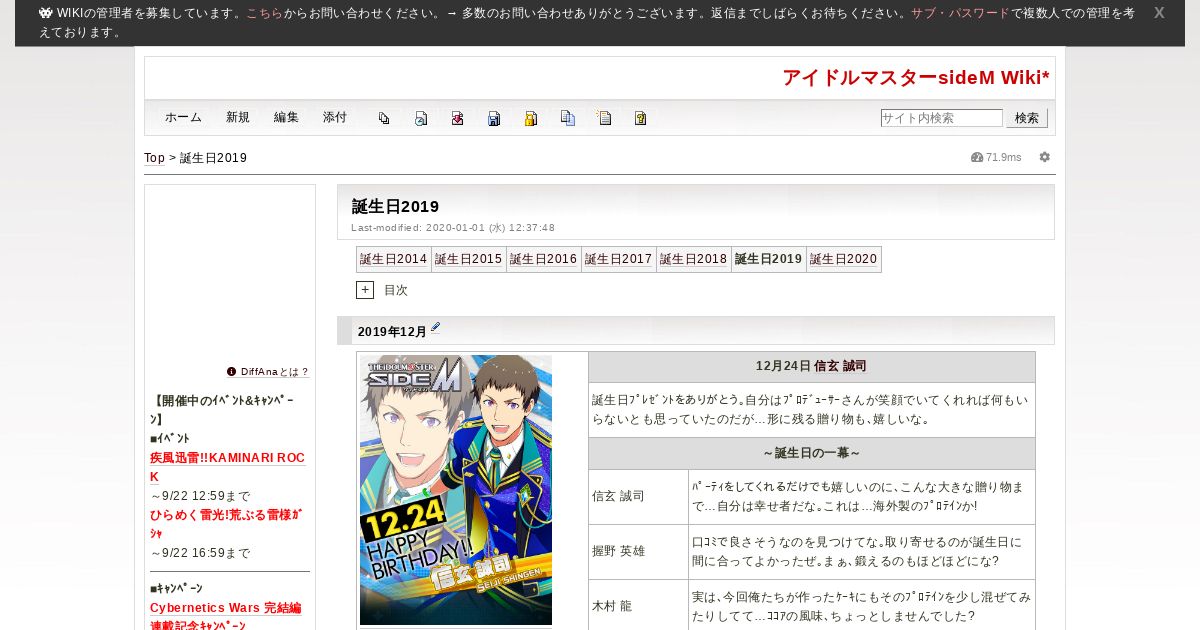Image resolution: width=1200 pixels, height=630 pixels.
Task: Switch to the 誕生日2020 tab
Action: [844, 259]
